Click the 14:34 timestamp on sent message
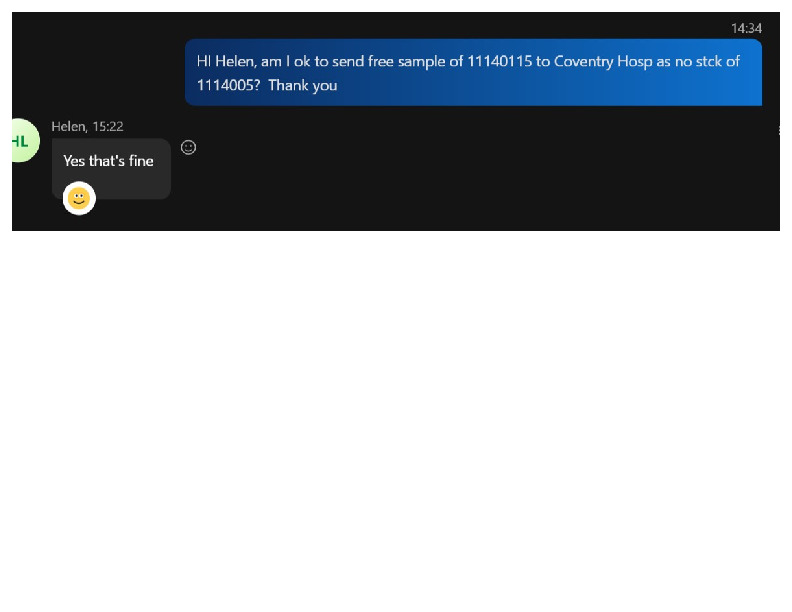This screenshot has width=792, height=612. click(x=746, y=28)
